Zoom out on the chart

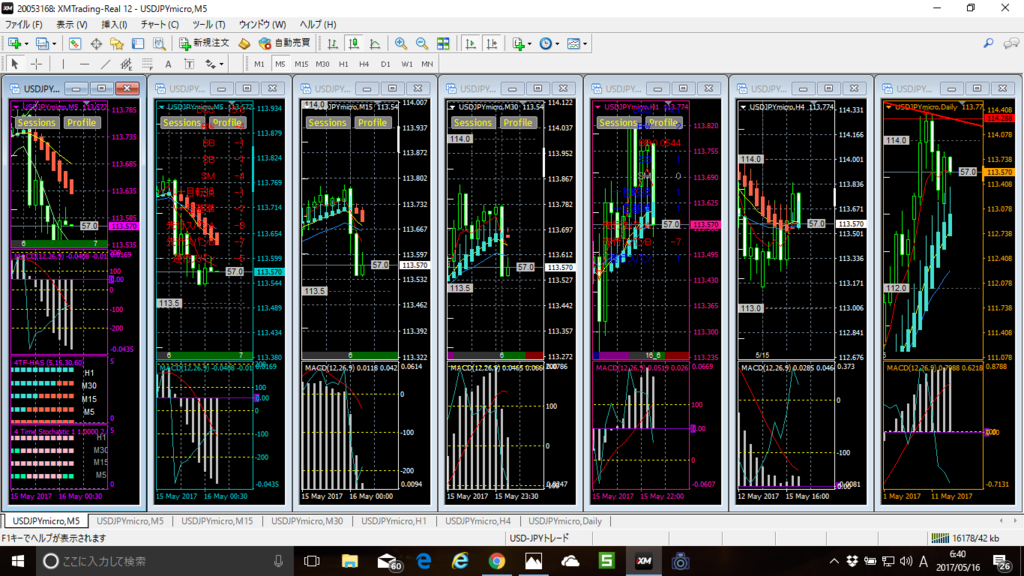point(422,44)
